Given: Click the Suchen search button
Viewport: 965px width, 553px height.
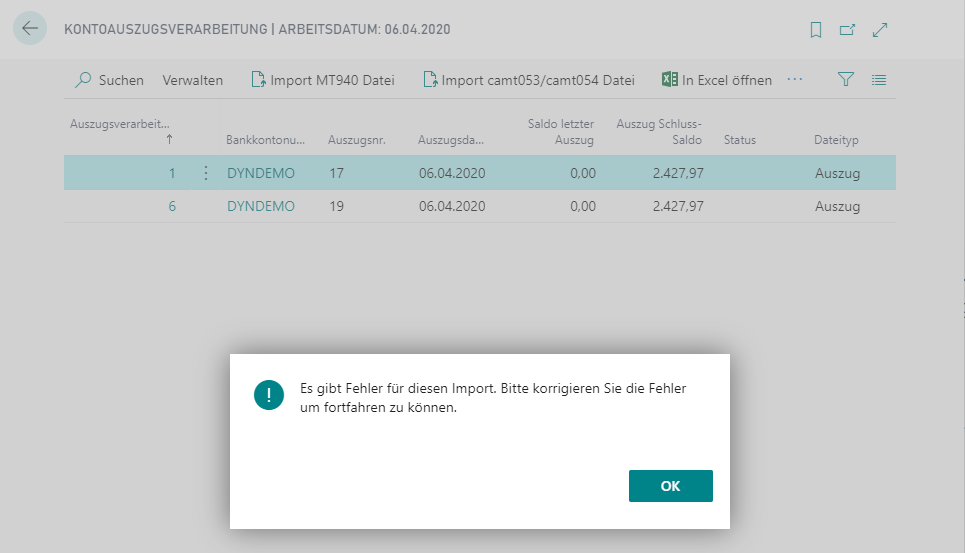Looking at the screenshot, I should [109, 80].
